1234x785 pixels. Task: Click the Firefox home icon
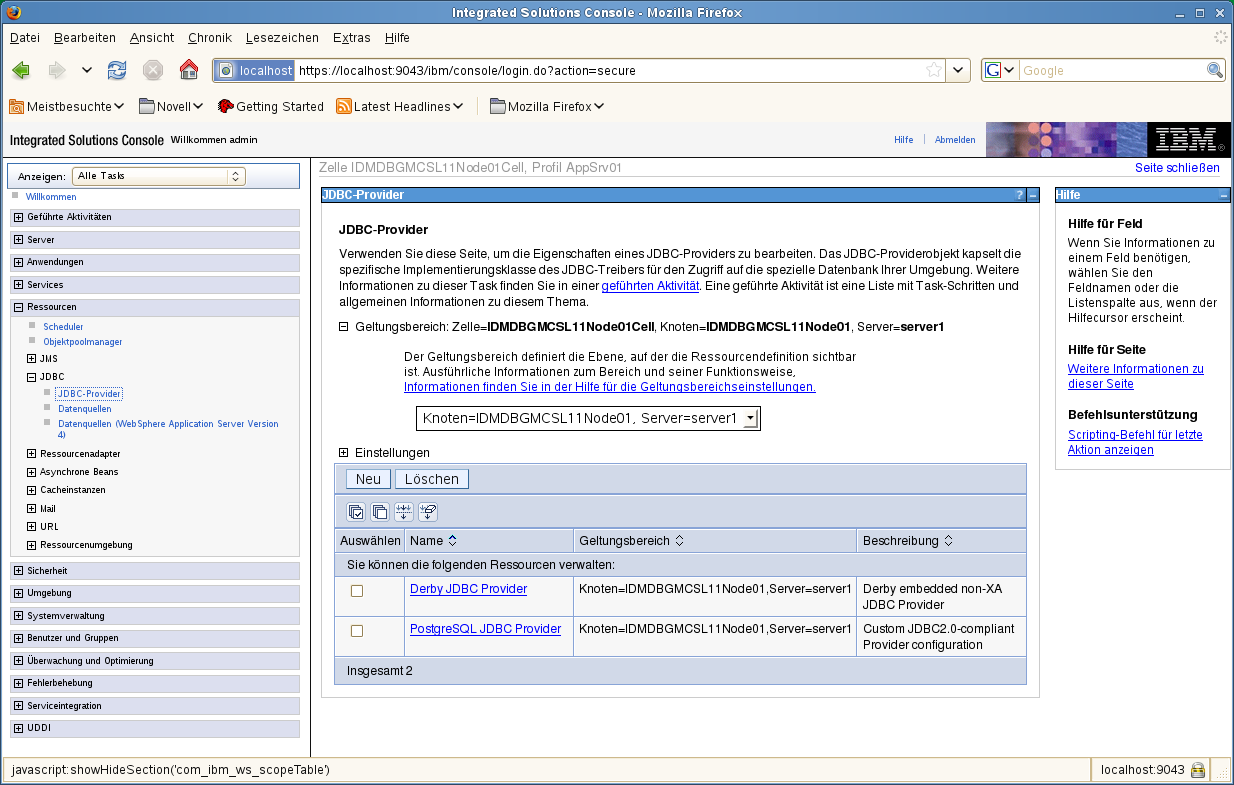(188, 70)
